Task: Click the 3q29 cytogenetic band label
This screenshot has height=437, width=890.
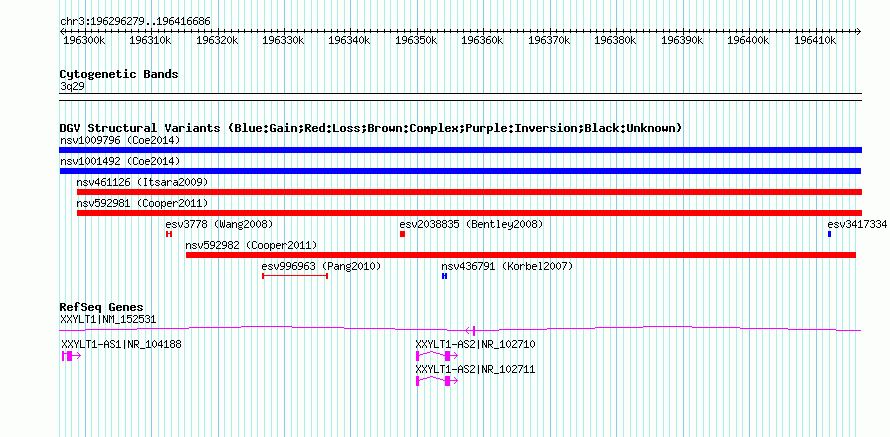Action: [72, 86]
